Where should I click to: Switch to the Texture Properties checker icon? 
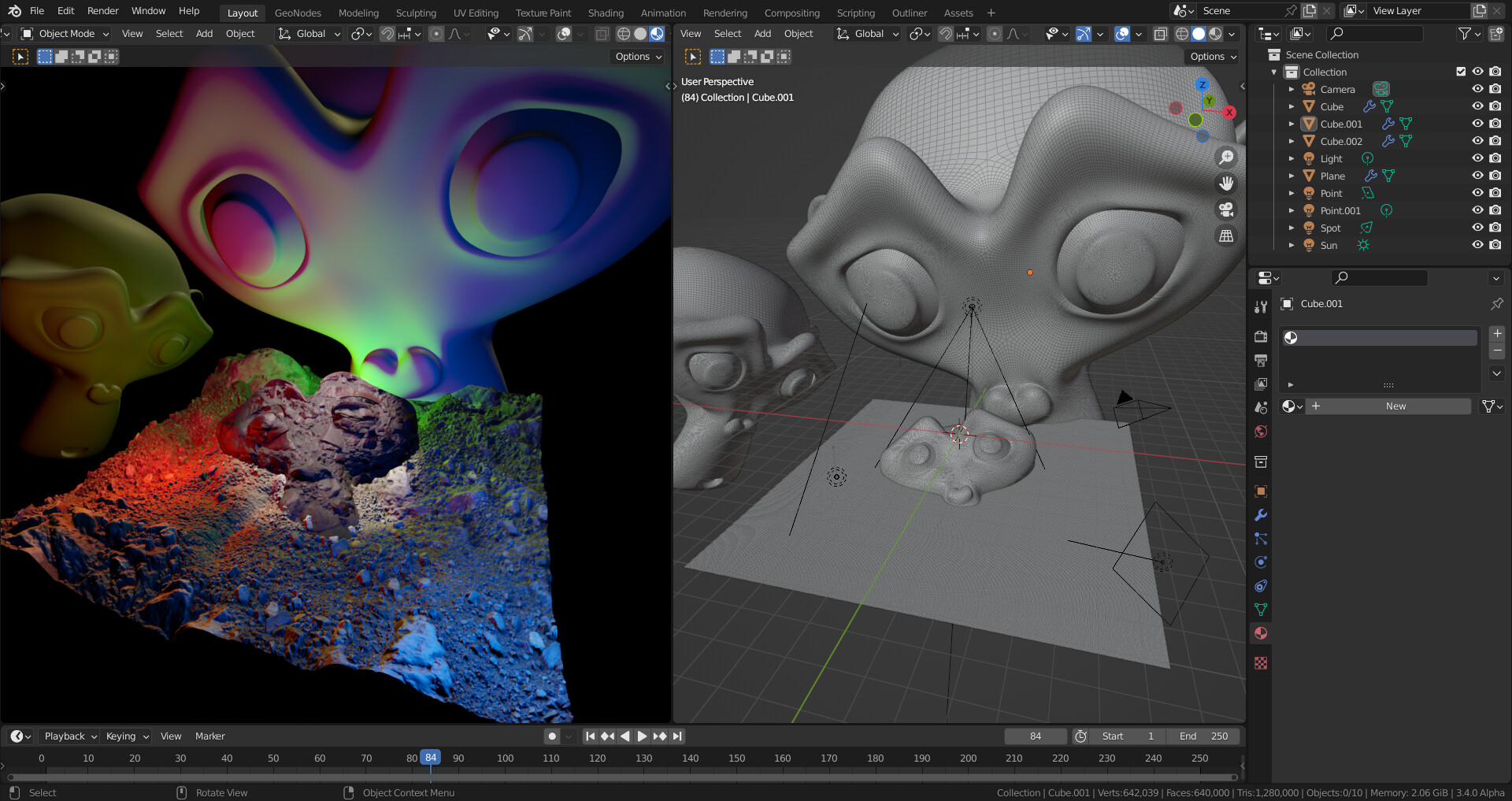[x=1261, y=662]
